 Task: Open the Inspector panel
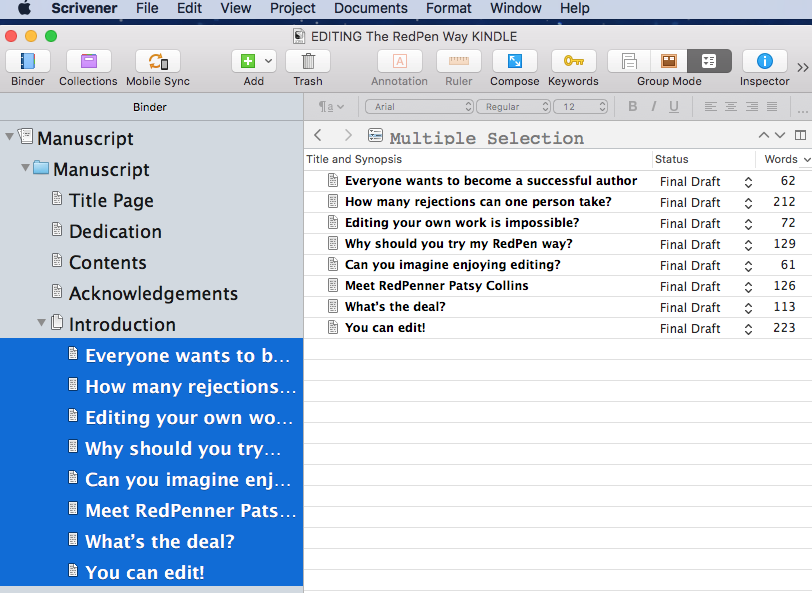[x=764, y=62]
